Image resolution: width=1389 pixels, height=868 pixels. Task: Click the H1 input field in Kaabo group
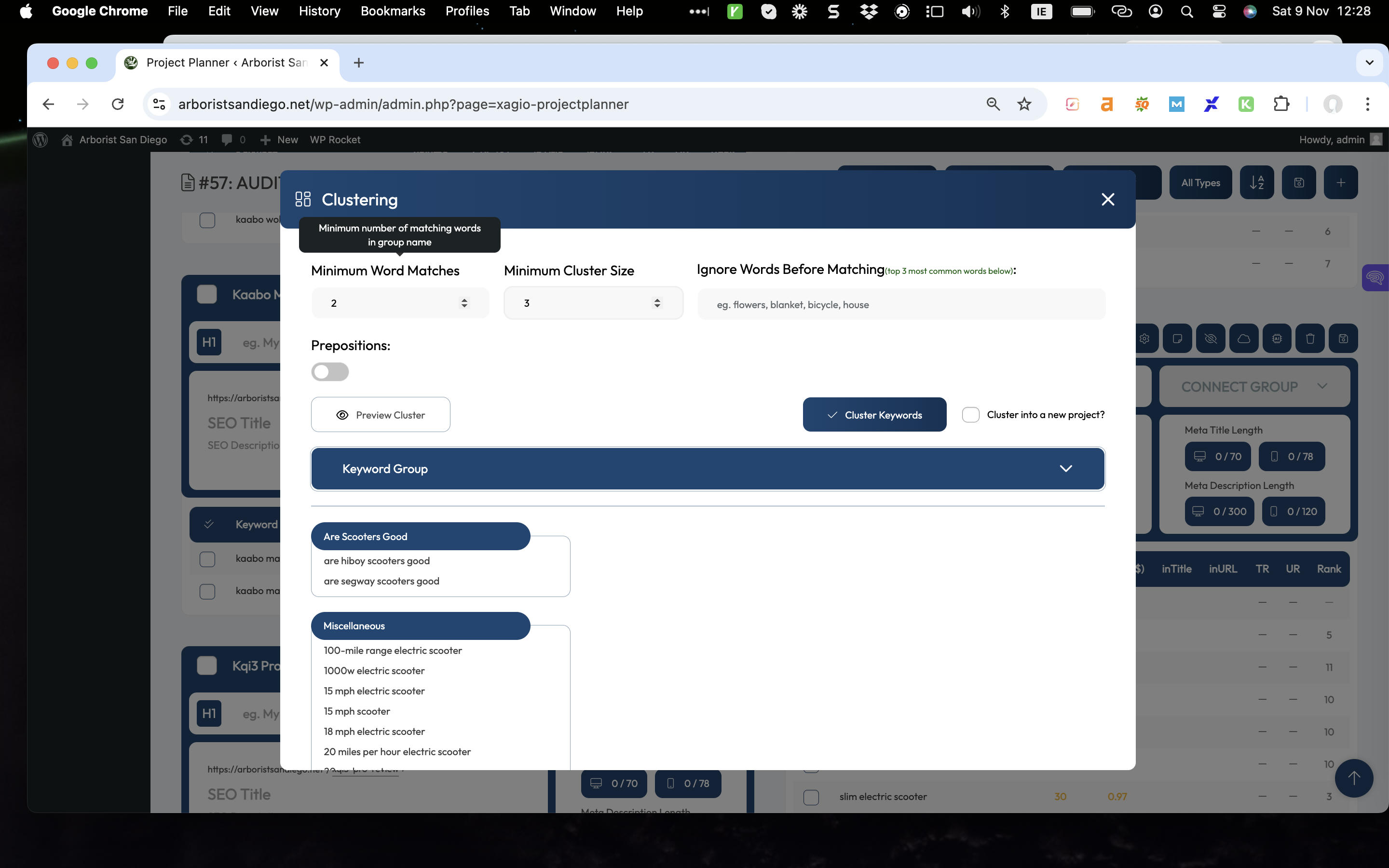(x=261, y=343)
